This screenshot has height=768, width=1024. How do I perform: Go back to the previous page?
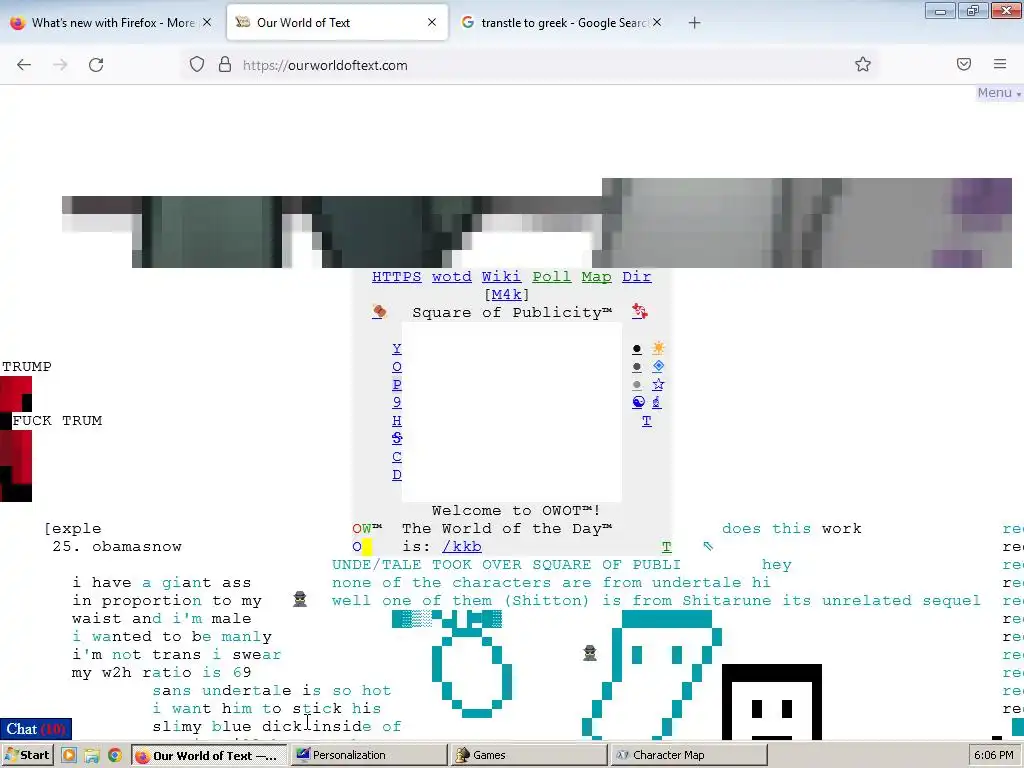pos(24,65)
